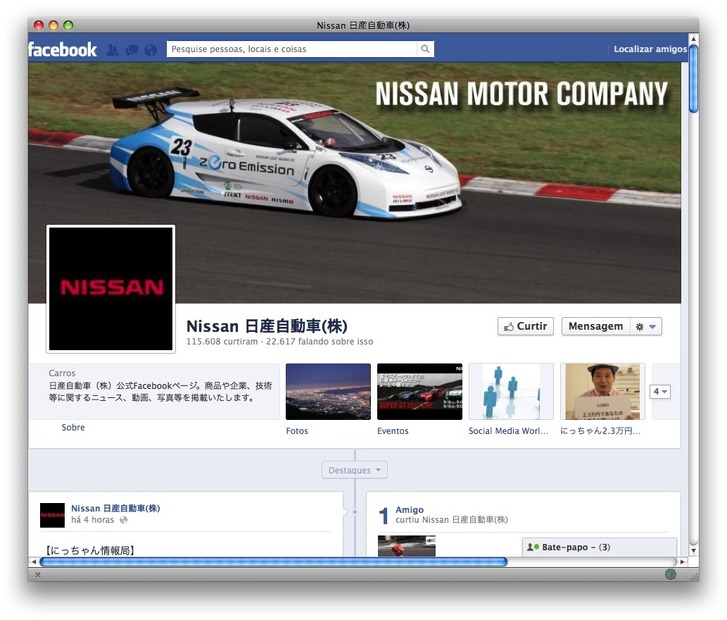Image resolution: width=727 pixels, height=620 pixels.
Task: Click the chat person icon in Bate-papo
Action: (532, 547)
